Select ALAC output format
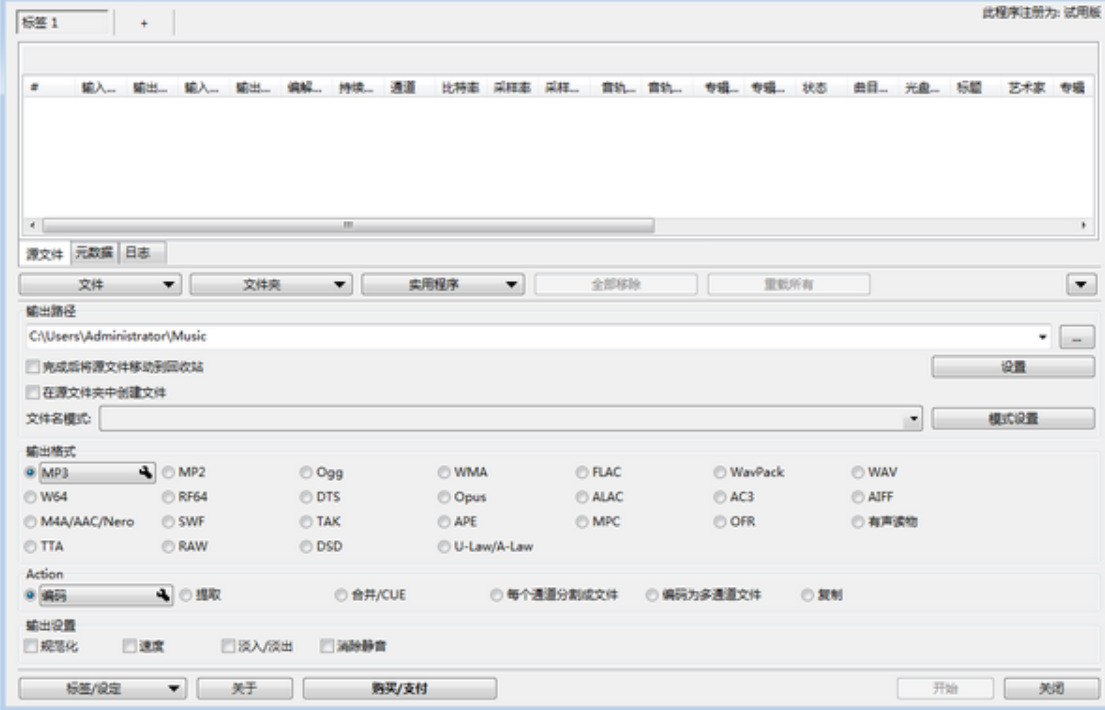The width and height of the screenshot is (1105, 710). pyautogui.click(x=582, y=497)
